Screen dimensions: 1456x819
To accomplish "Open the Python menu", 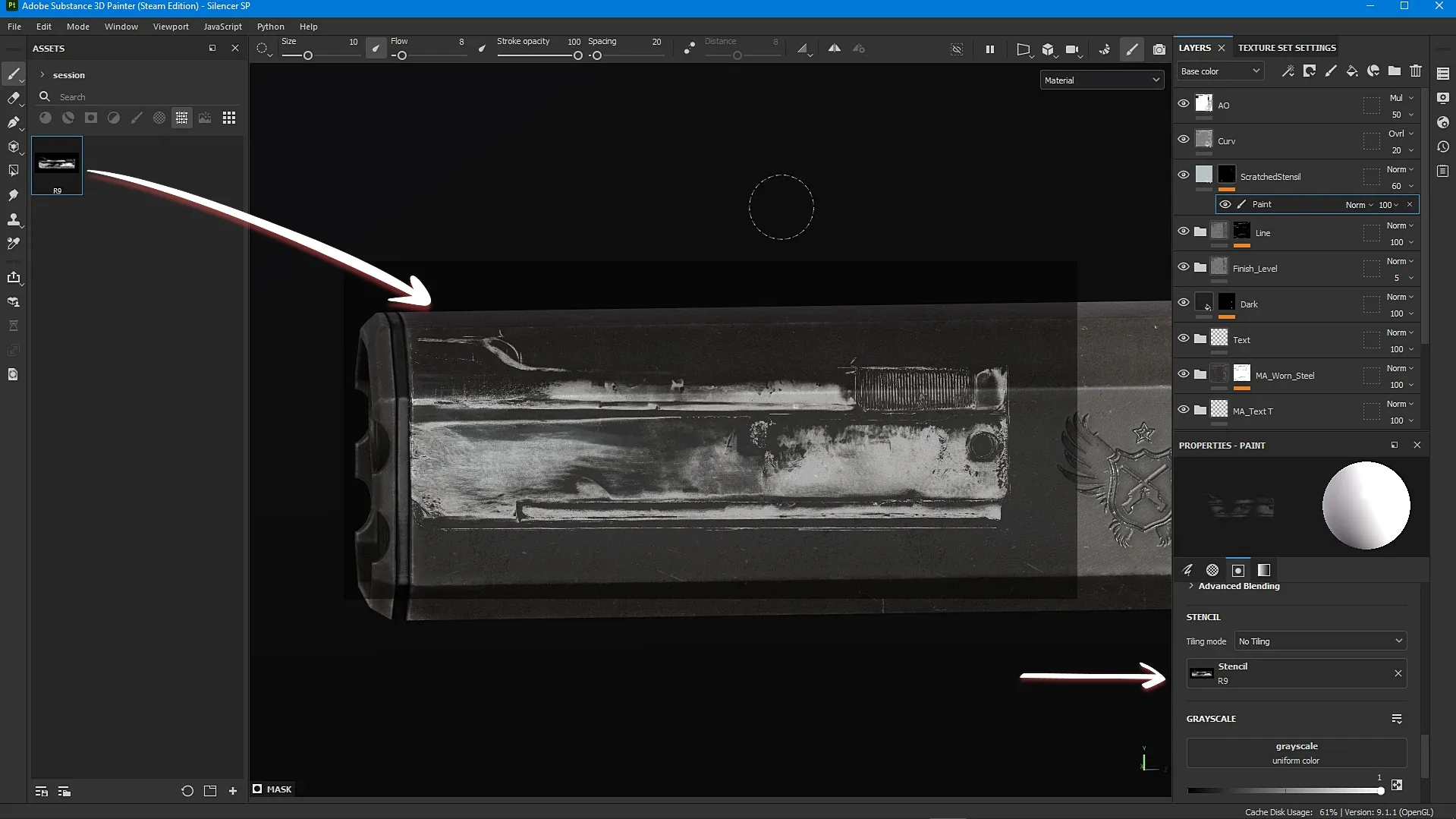I will coord(271,27).
